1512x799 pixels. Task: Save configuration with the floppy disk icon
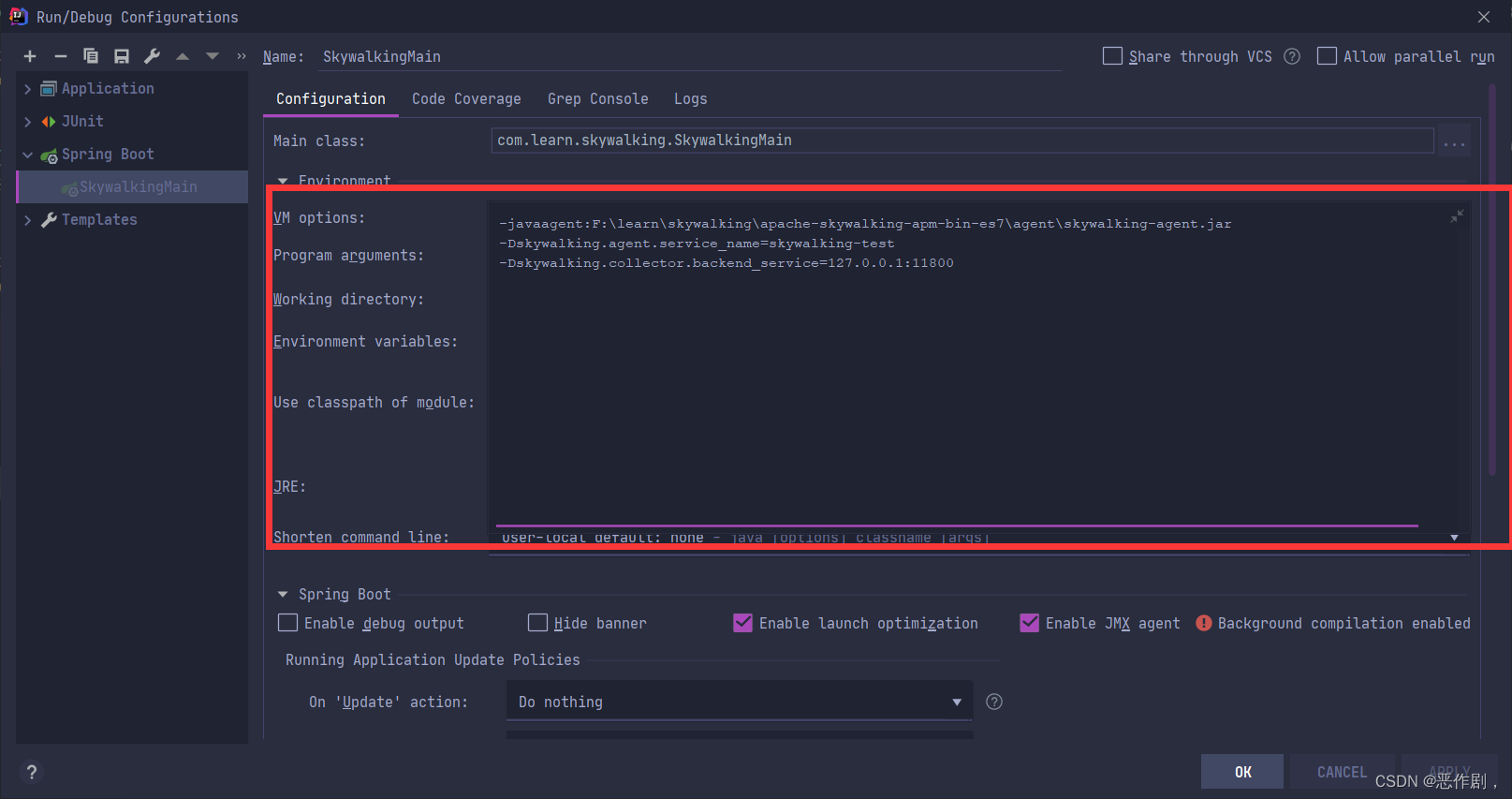pos(122,56)
